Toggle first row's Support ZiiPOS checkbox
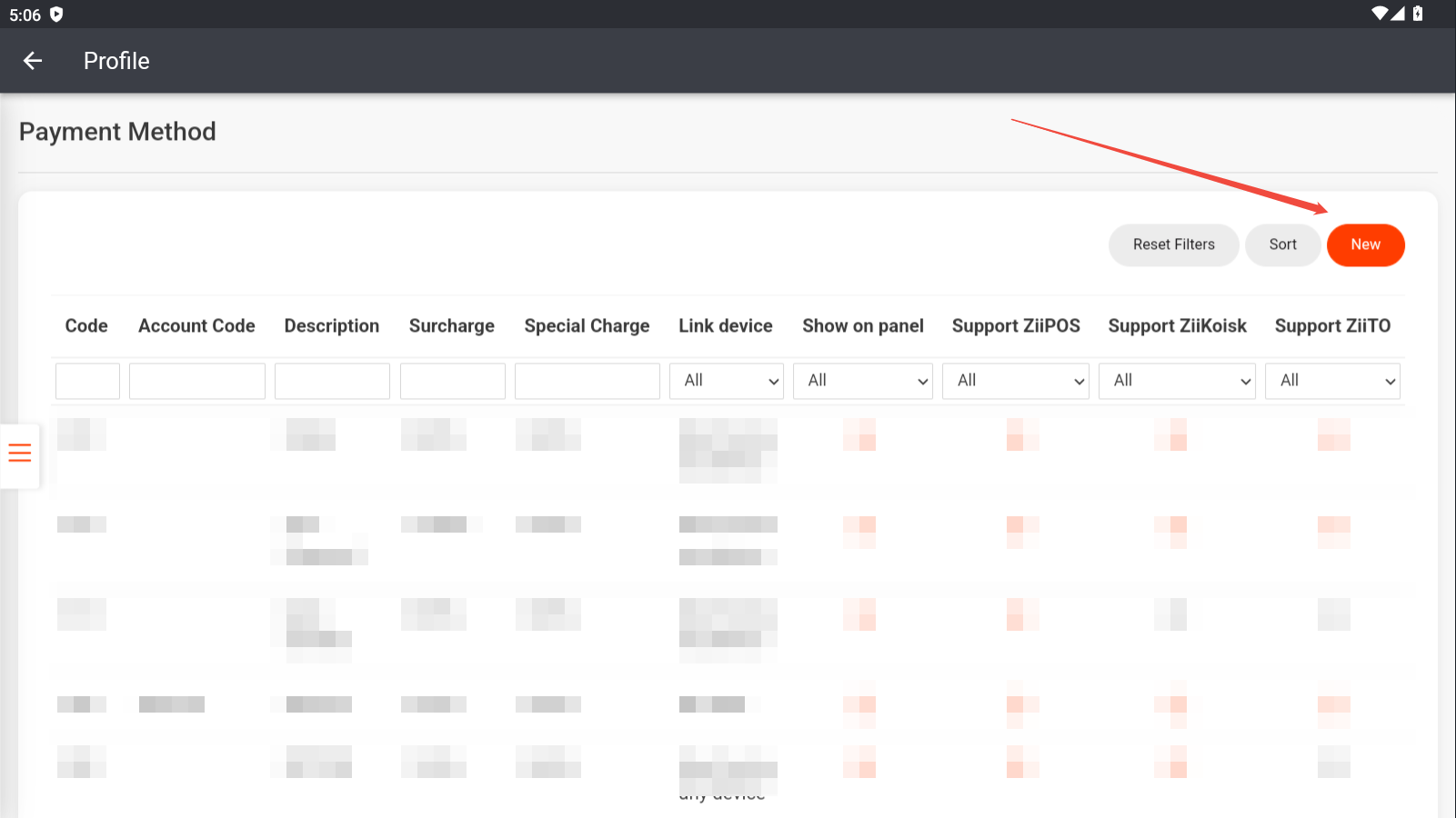 pyautogui.click(x=1022, y=434)
